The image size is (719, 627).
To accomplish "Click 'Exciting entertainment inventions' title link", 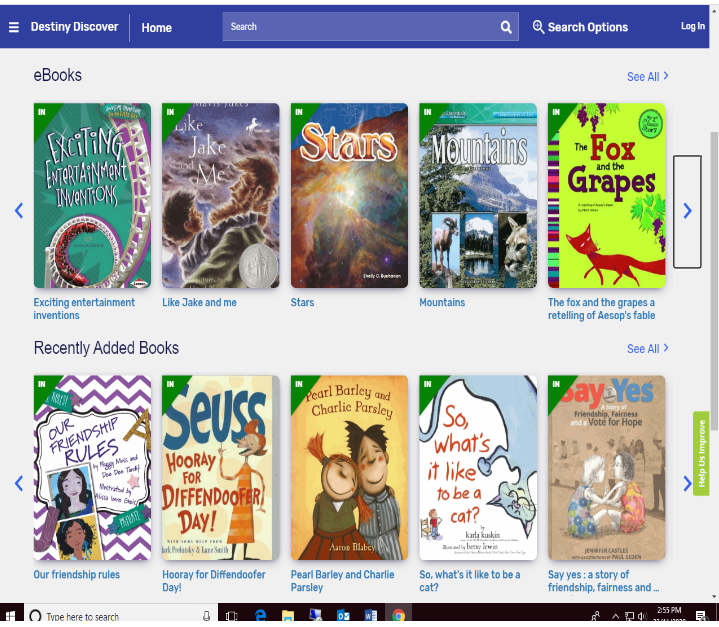I will 84,309.
